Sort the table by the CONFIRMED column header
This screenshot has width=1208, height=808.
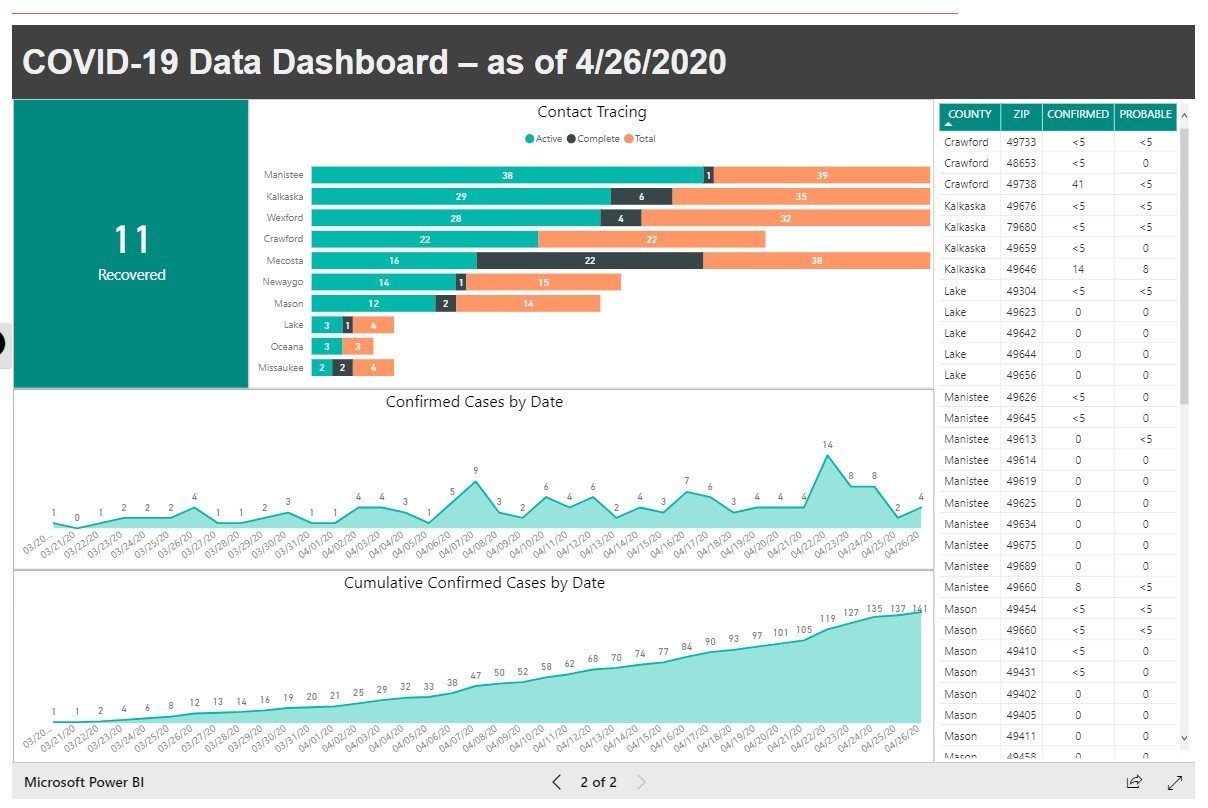(x=1077, y=116)
